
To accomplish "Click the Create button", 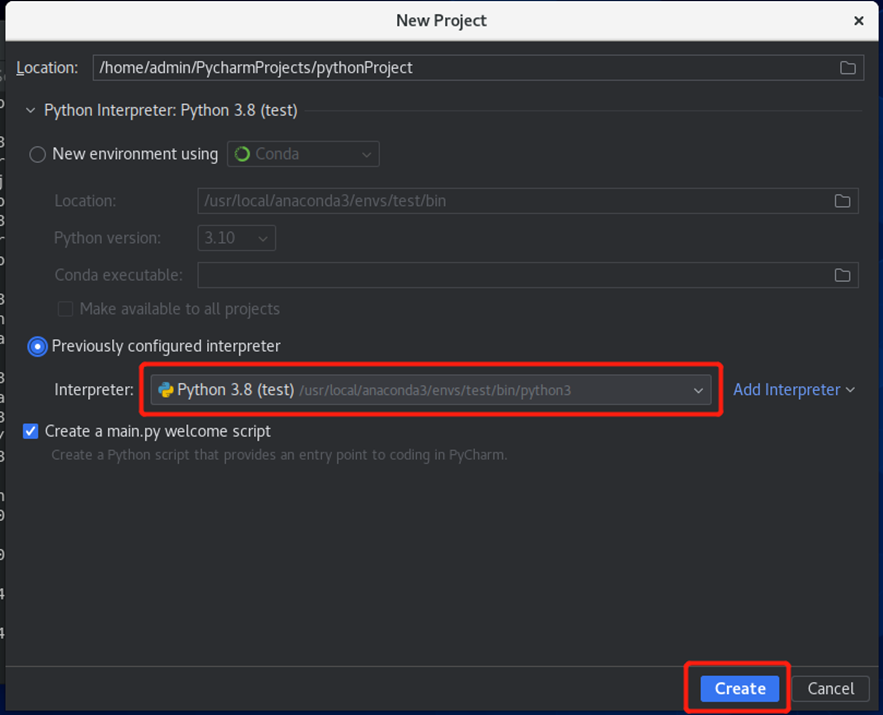I will [x=739, y=689].
